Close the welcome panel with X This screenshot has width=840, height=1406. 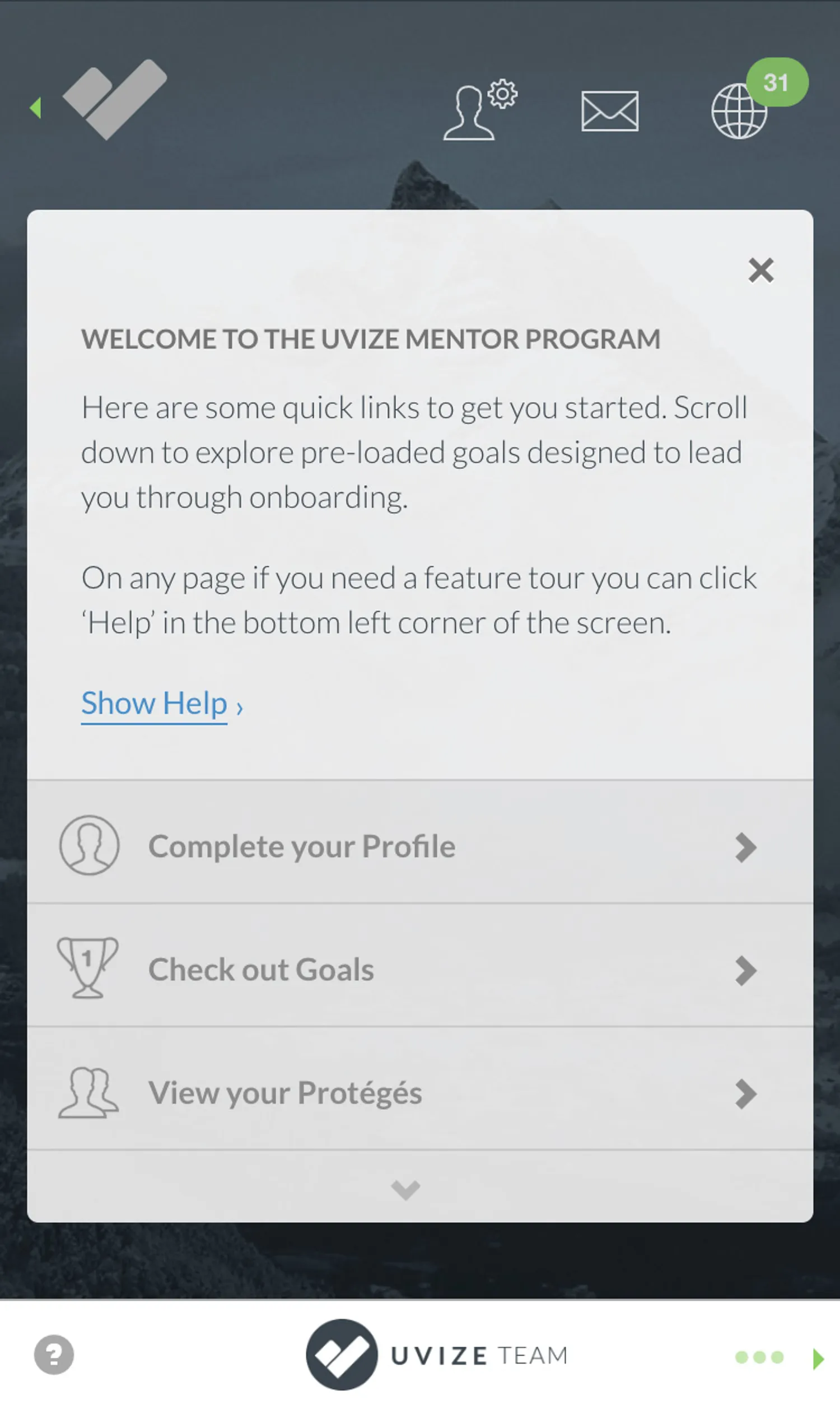coord(760,270)
